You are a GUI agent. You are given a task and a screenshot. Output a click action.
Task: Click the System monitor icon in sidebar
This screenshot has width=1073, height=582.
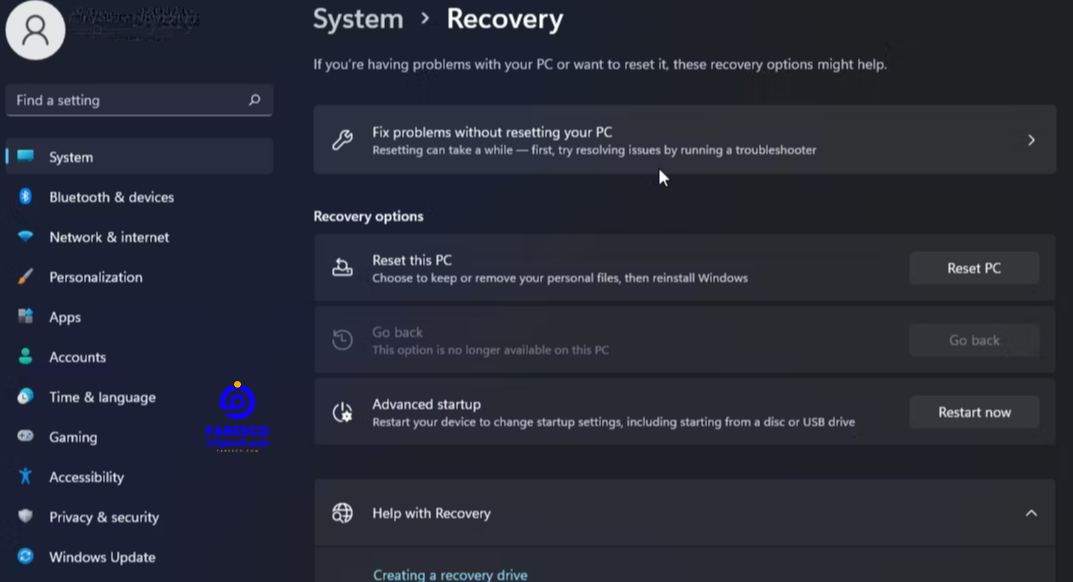coord(25,156)
